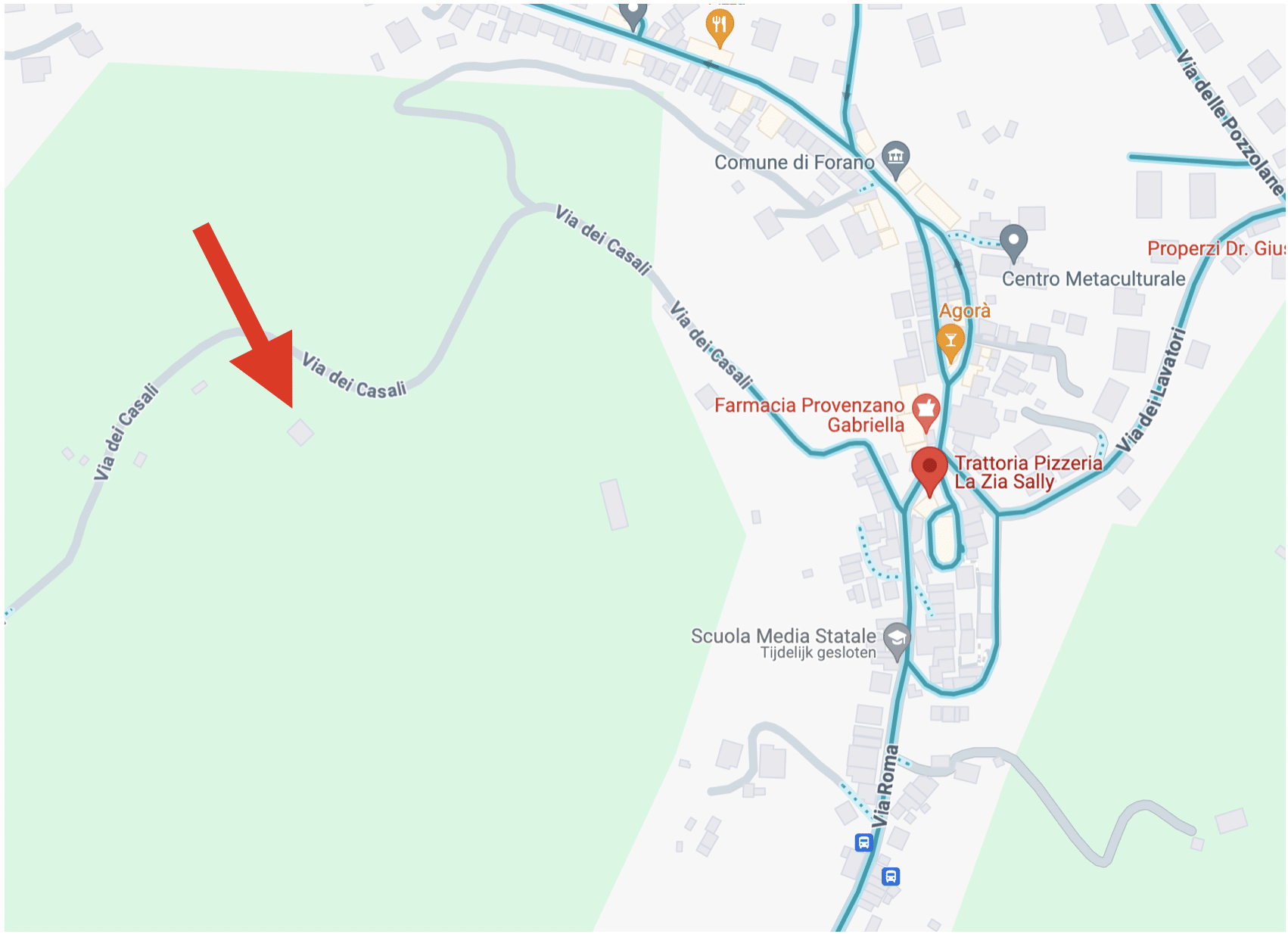Click the building the red arrow points to
1288x934 pixels.
coord(300,432)
